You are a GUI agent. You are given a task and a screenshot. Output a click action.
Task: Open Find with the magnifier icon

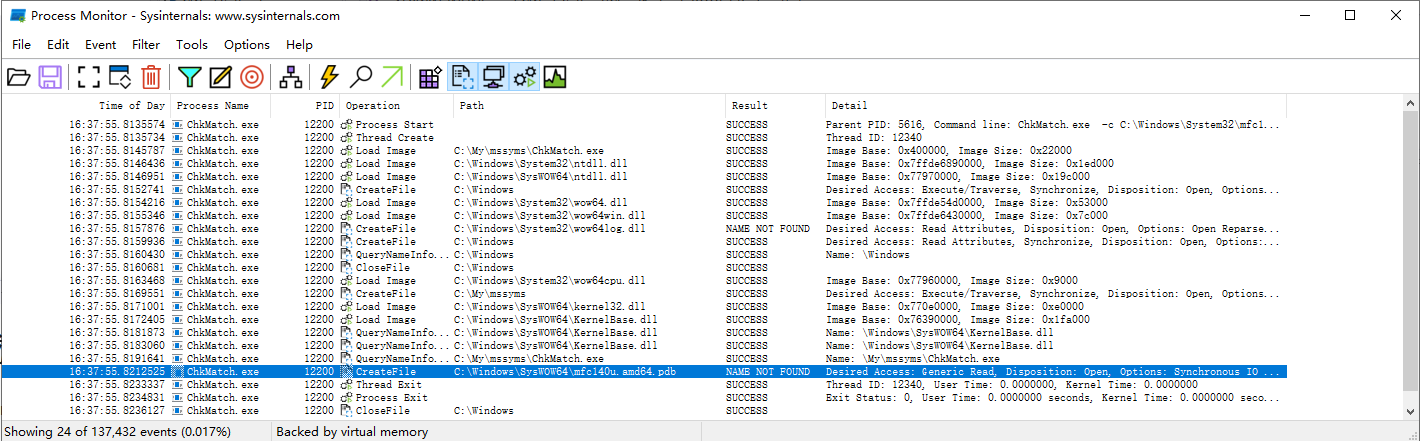point(361,77)
